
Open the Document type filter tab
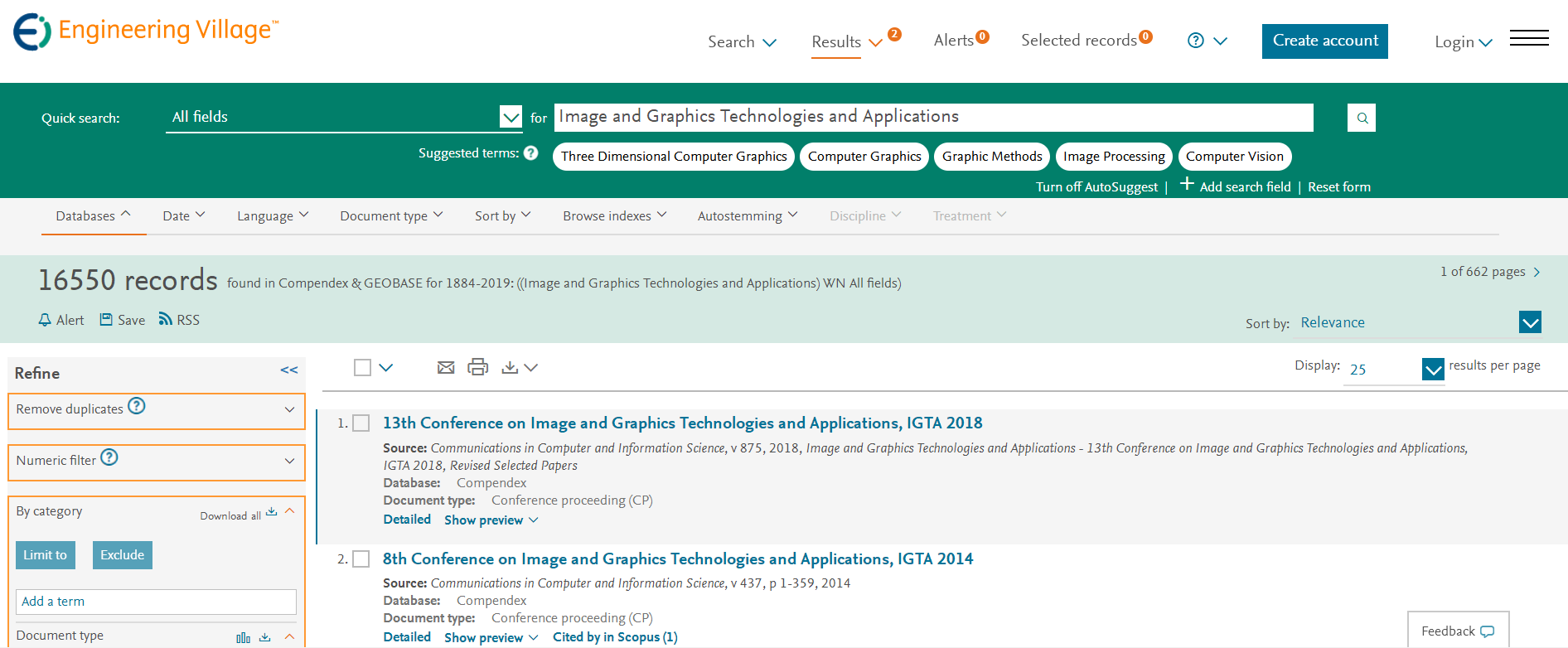[391, 215]
